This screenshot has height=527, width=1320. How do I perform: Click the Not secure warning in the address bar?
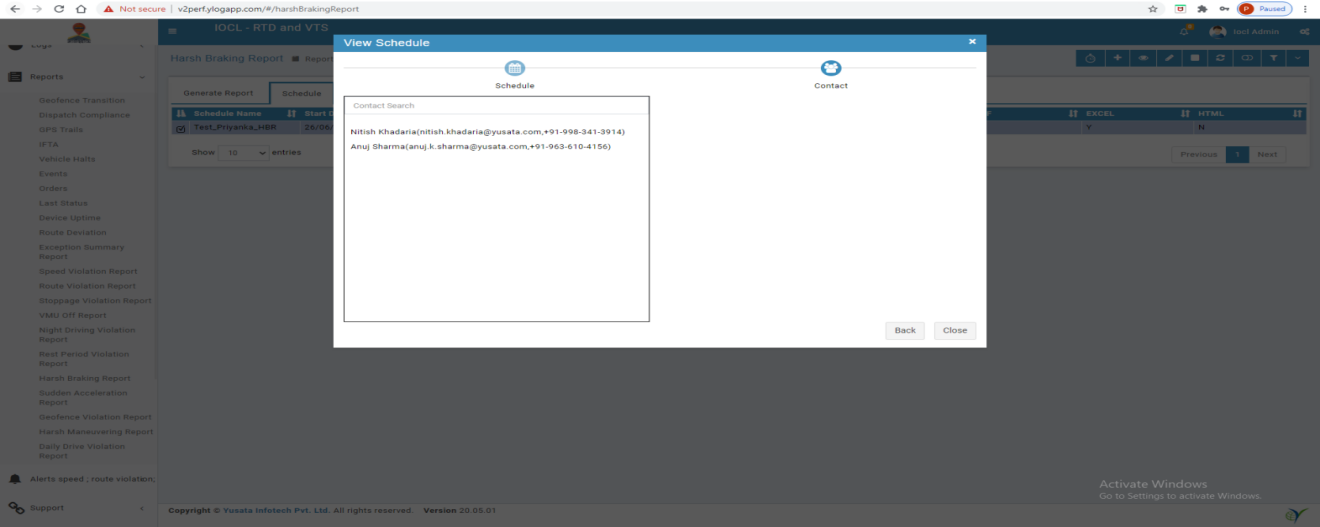click(x=135, y=8)
